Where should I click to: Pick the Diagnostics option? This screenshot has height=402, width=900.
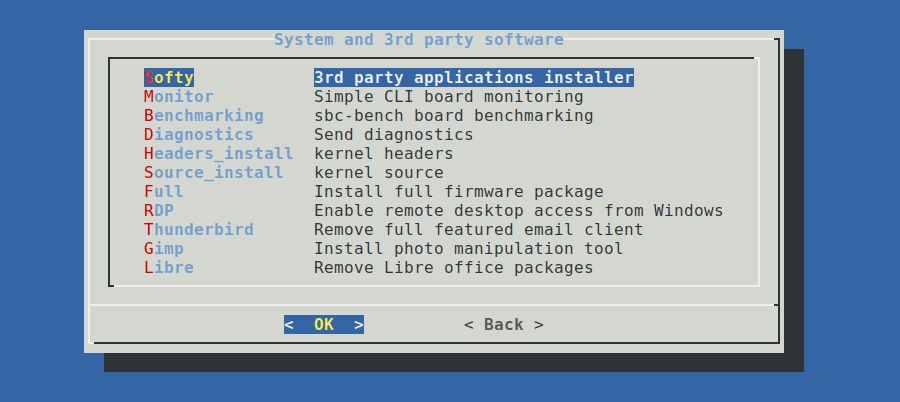(x=199, y=135)
